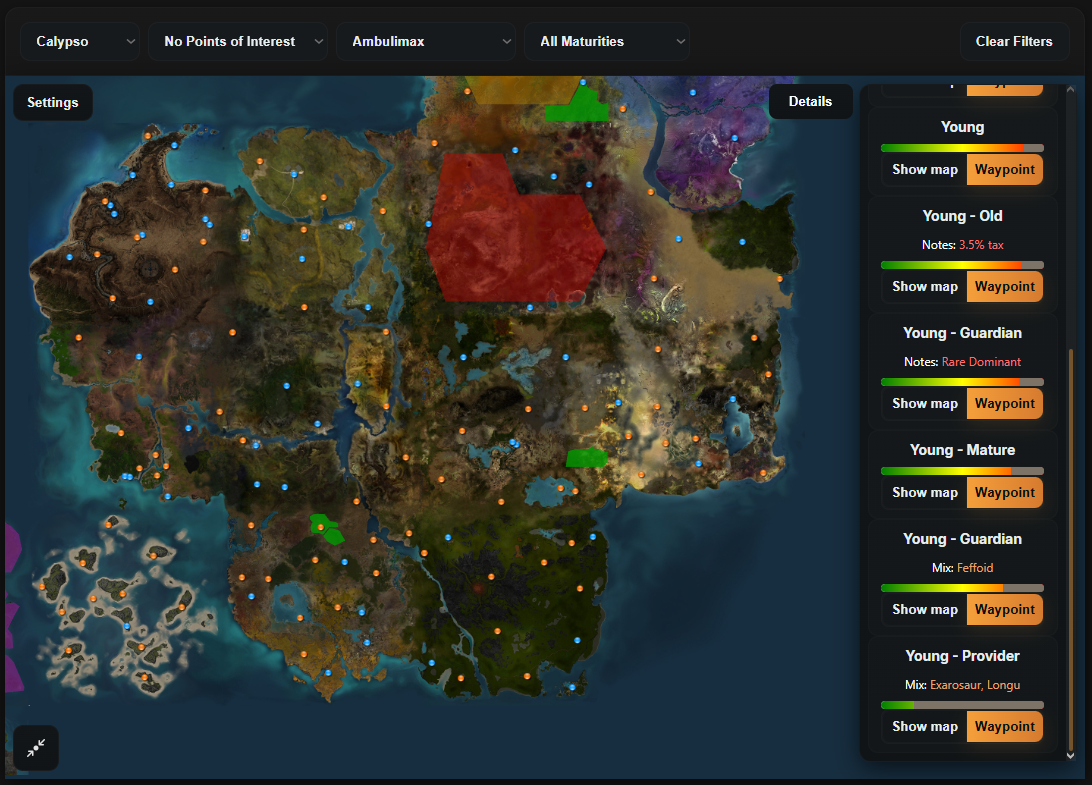
Task: Set Waypoint for Young - Old entry
Action: point(1004,286)
